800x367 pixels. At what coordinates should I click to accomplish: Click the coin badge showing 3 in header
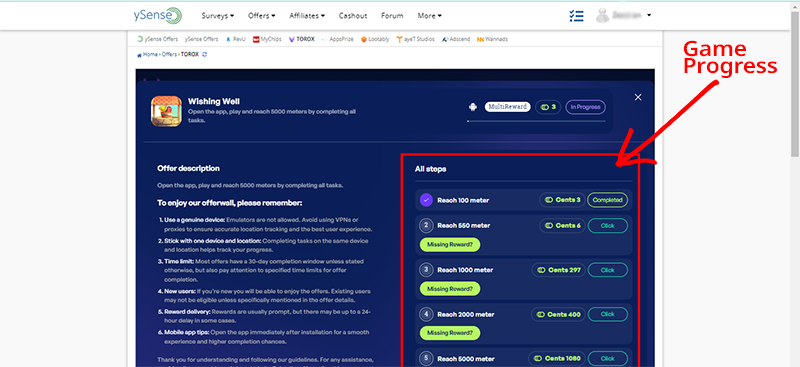548,107
